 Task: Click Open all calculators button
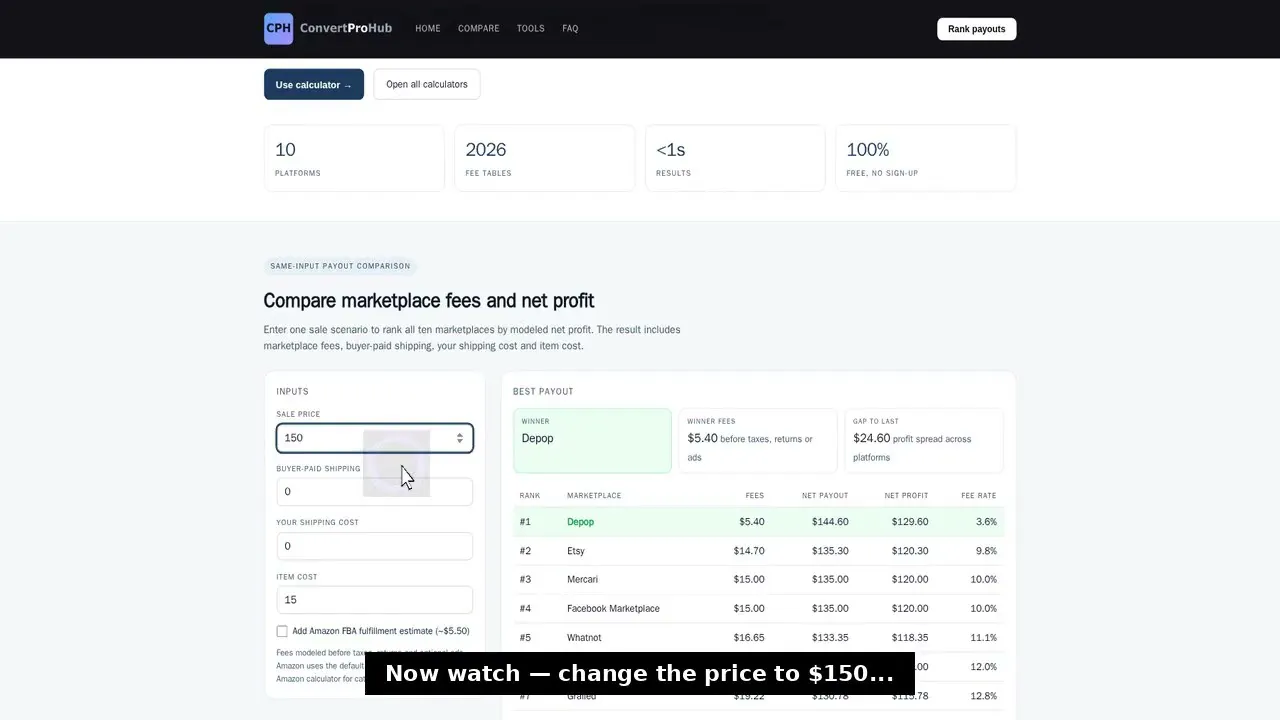427,85
